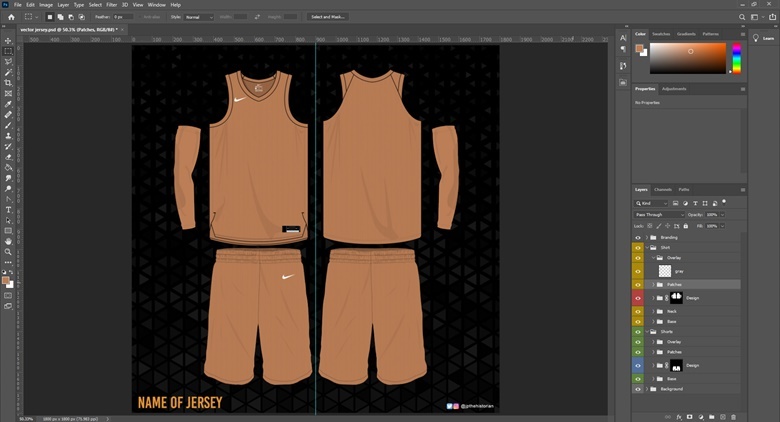Click the Intersect with selection icon
Screen dimensions: 780x422
point(82,17)
